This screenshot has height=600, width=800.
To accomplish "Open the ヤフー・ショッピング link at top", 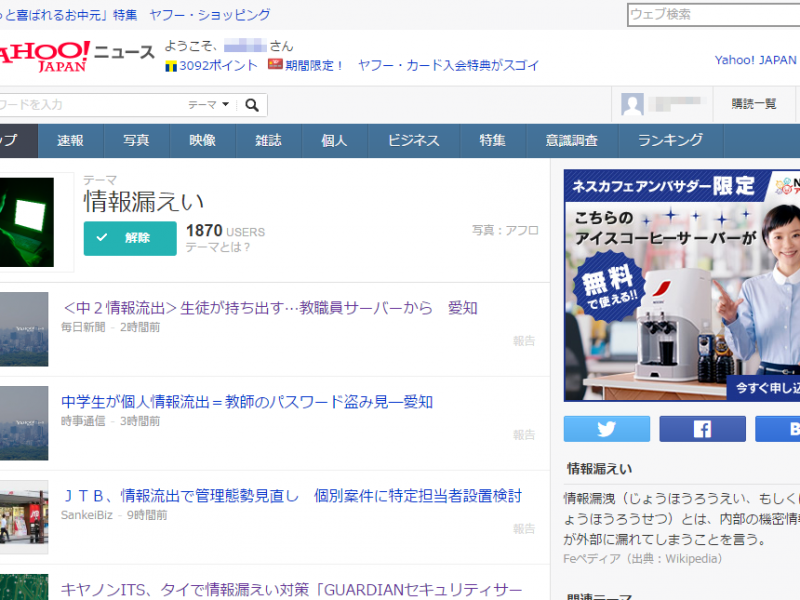I will [209, 15].
